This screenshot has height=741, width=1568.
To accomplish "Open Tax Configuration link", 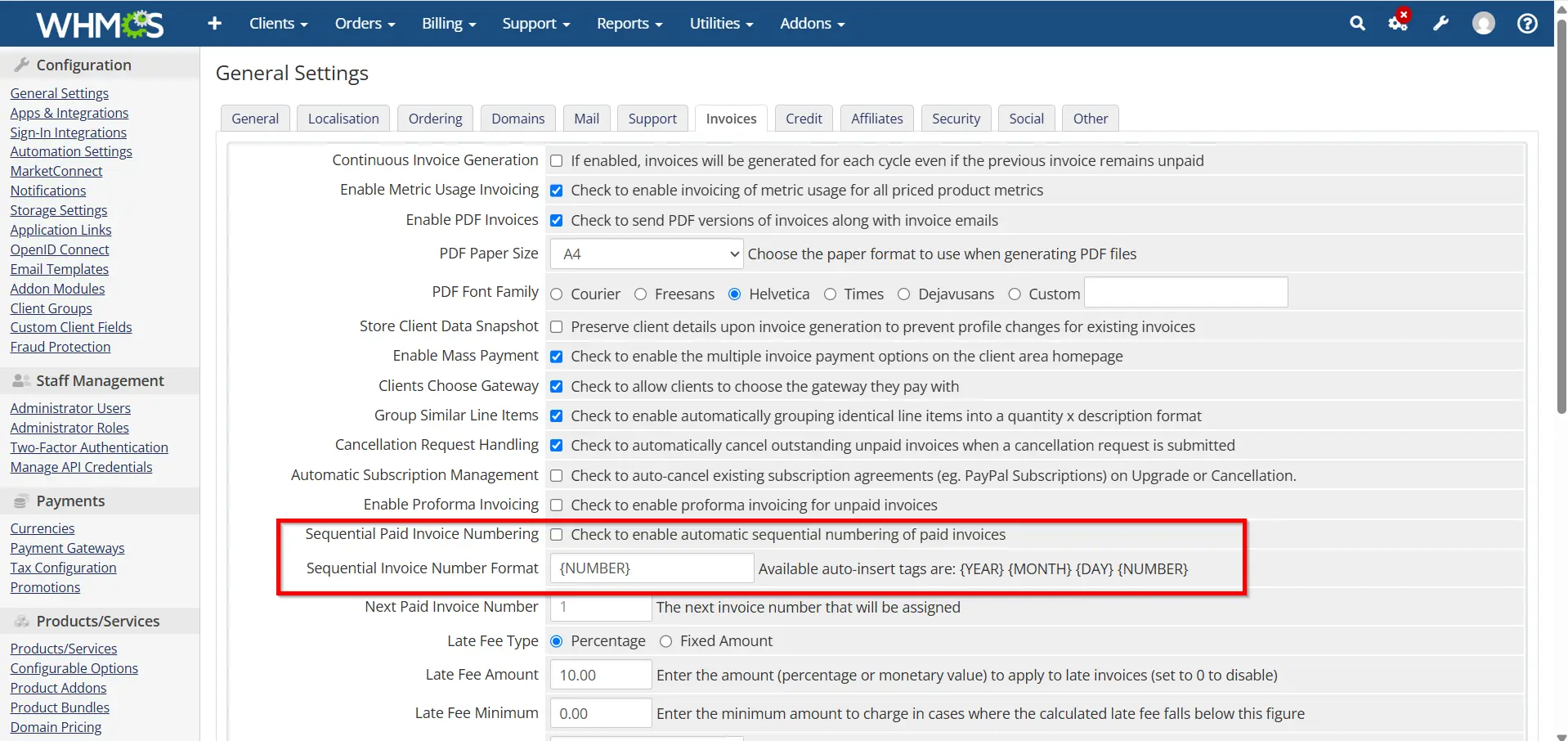I will (64, 568).
